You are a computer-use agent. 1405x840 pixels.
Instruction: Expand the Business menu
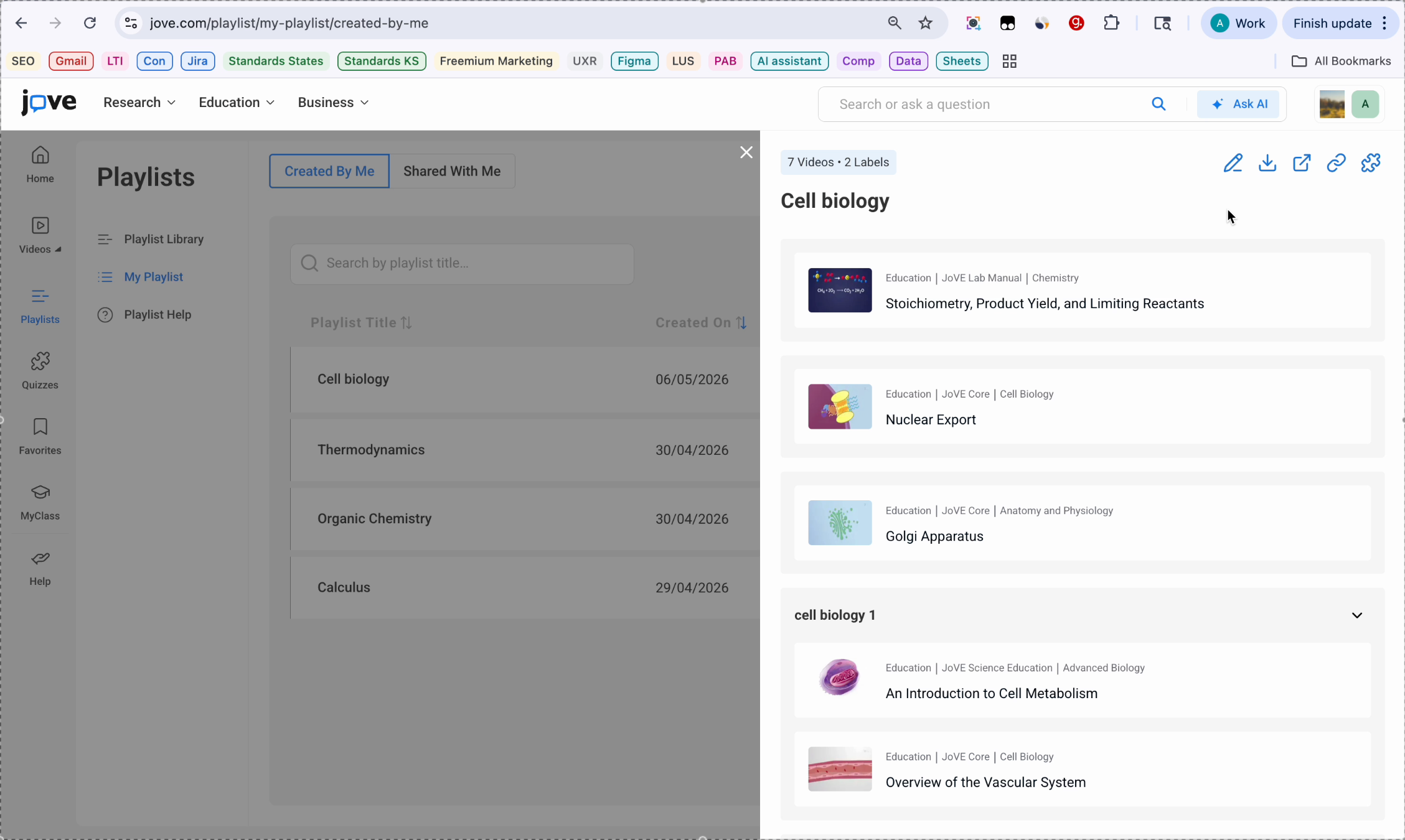[x=333, y=102]
